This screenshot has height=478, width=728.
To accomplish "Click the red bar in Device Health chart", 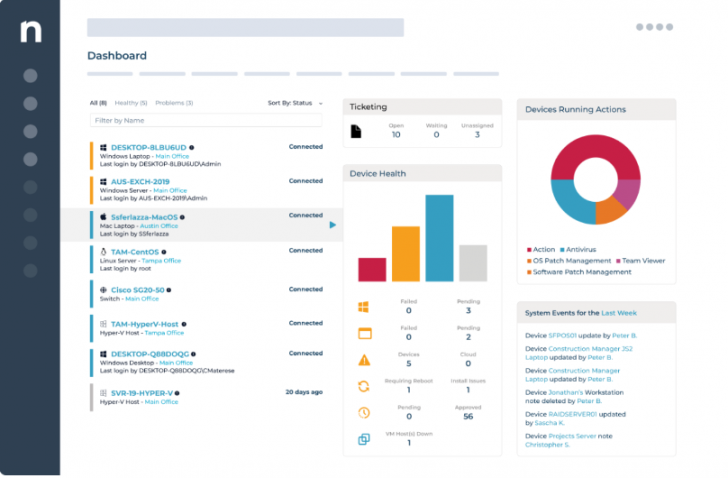I will pyautogui.click(x=372, y=270).
